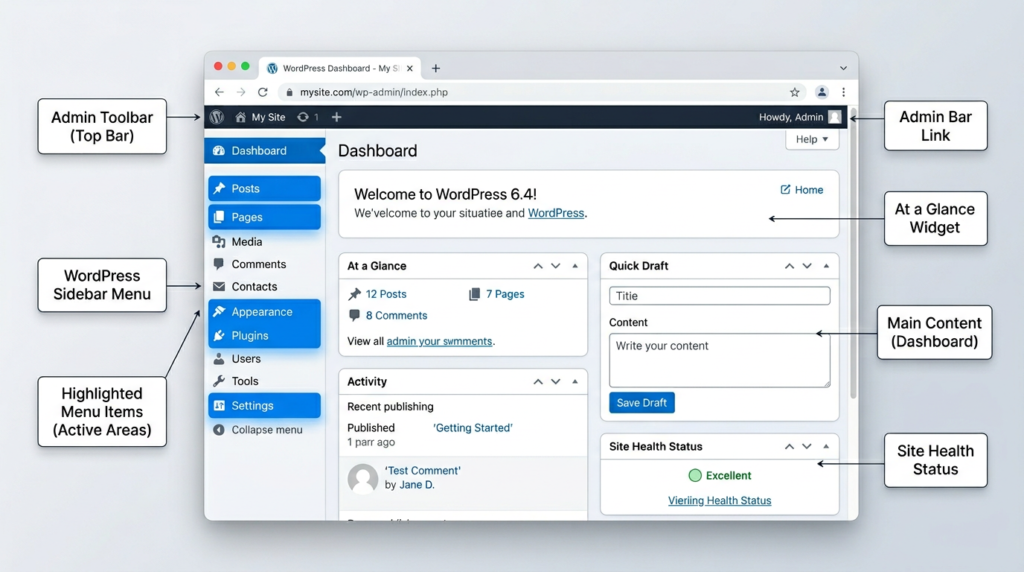Viewport: 1024px width, 572px height.
Task: Click the Tools wrench icon in sidebar
Action: (x=219, y=381)
